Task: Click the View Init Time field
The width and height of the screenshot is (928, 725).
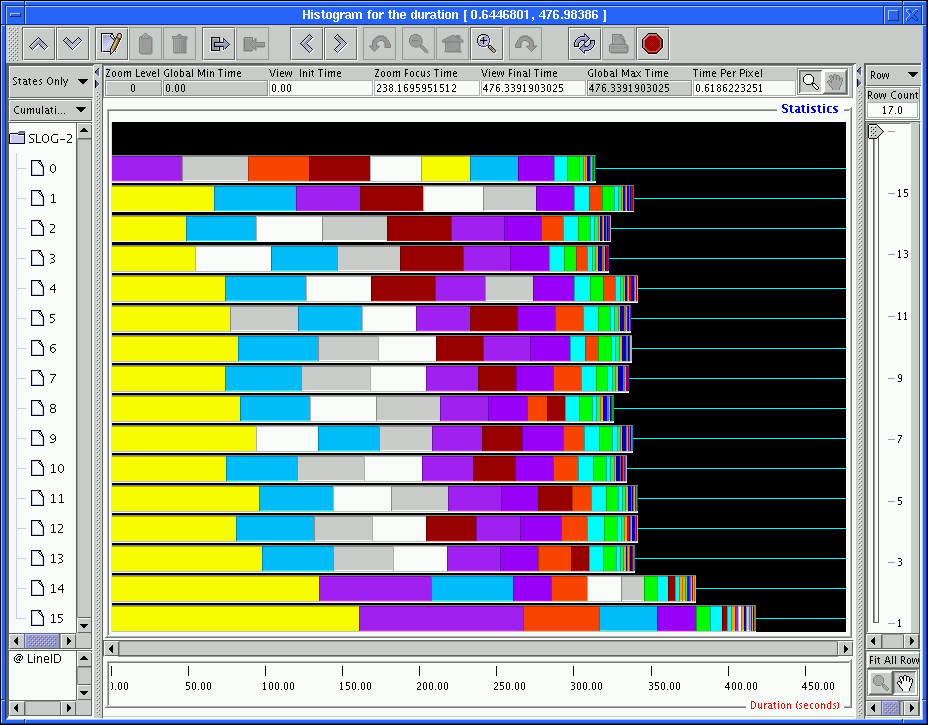Action: coord(321,88)
